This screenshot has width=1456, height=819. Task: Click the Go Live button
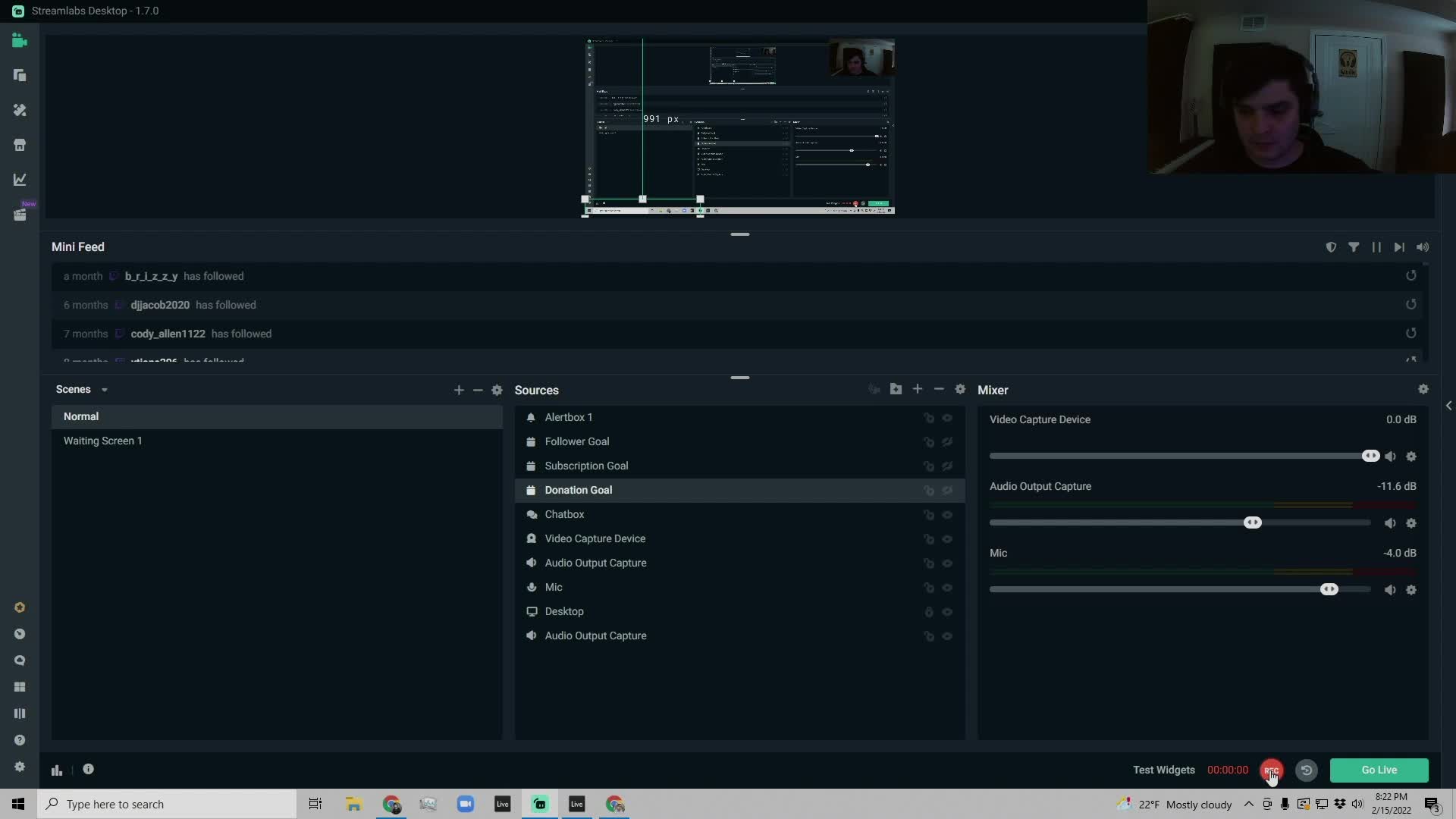point(1379,770)
